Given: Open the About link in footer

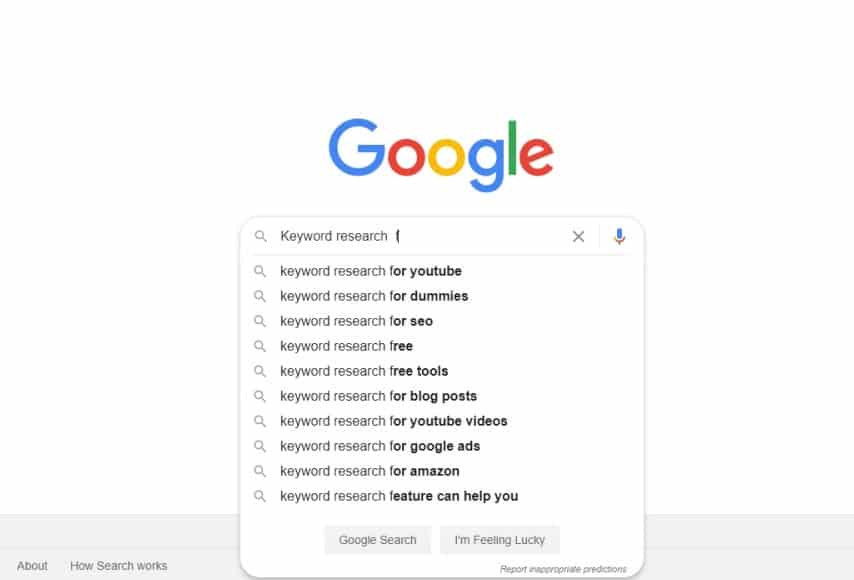Looking at the screenshot, I should 32,566.
